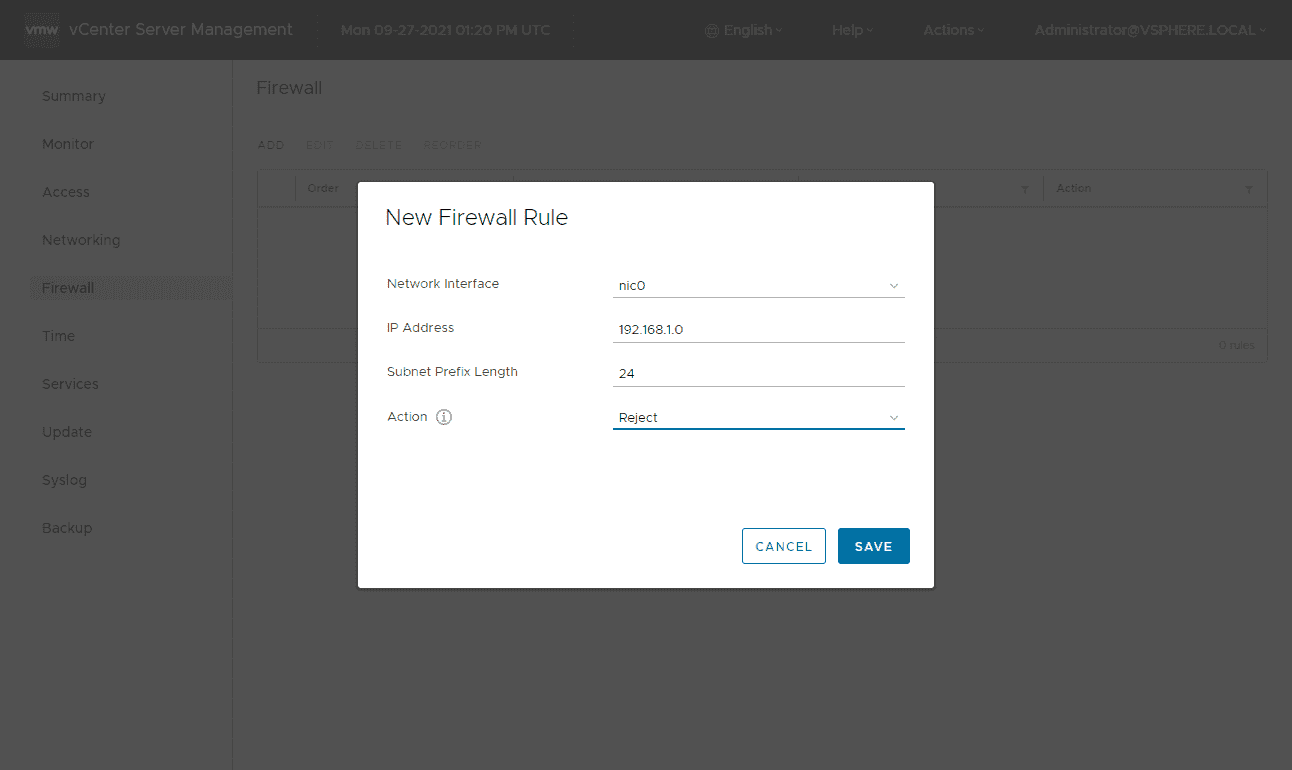Click the Subnet Prefix Length field

[x=758, y=373]
